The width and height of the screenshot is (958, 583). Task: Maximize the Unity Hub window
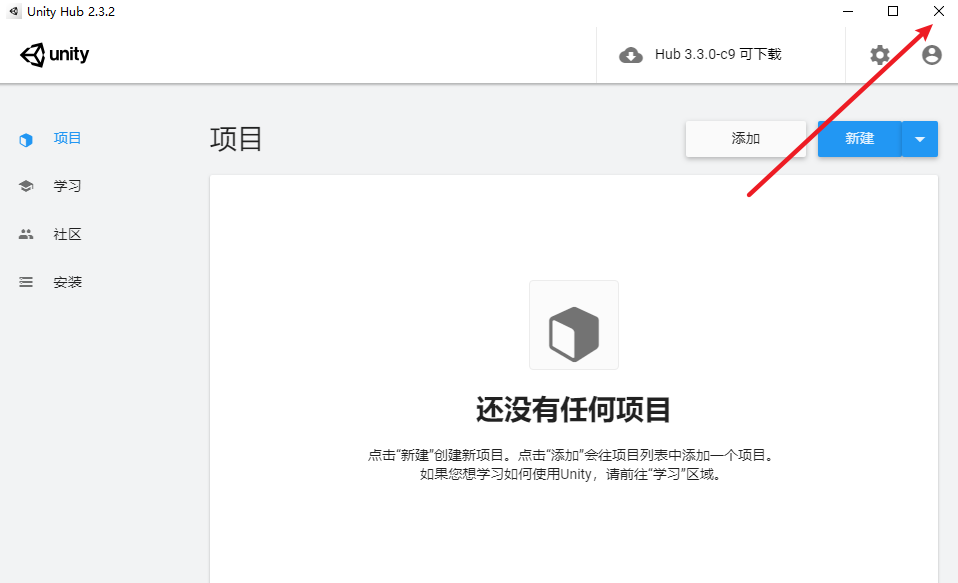point(893,11)
